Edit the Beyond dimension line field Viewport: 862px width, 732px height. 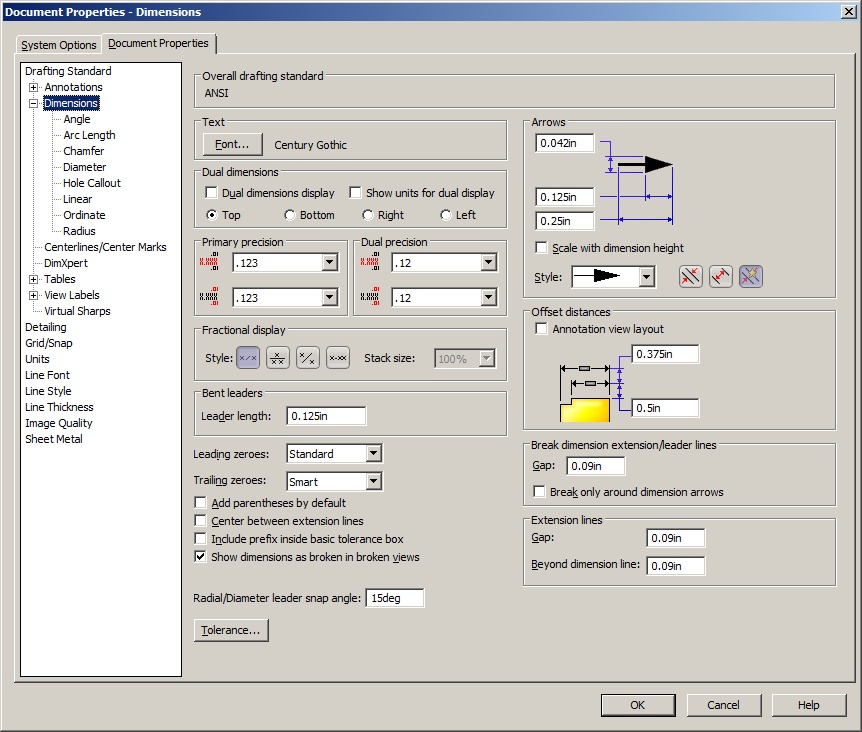[x=676, y=566]
